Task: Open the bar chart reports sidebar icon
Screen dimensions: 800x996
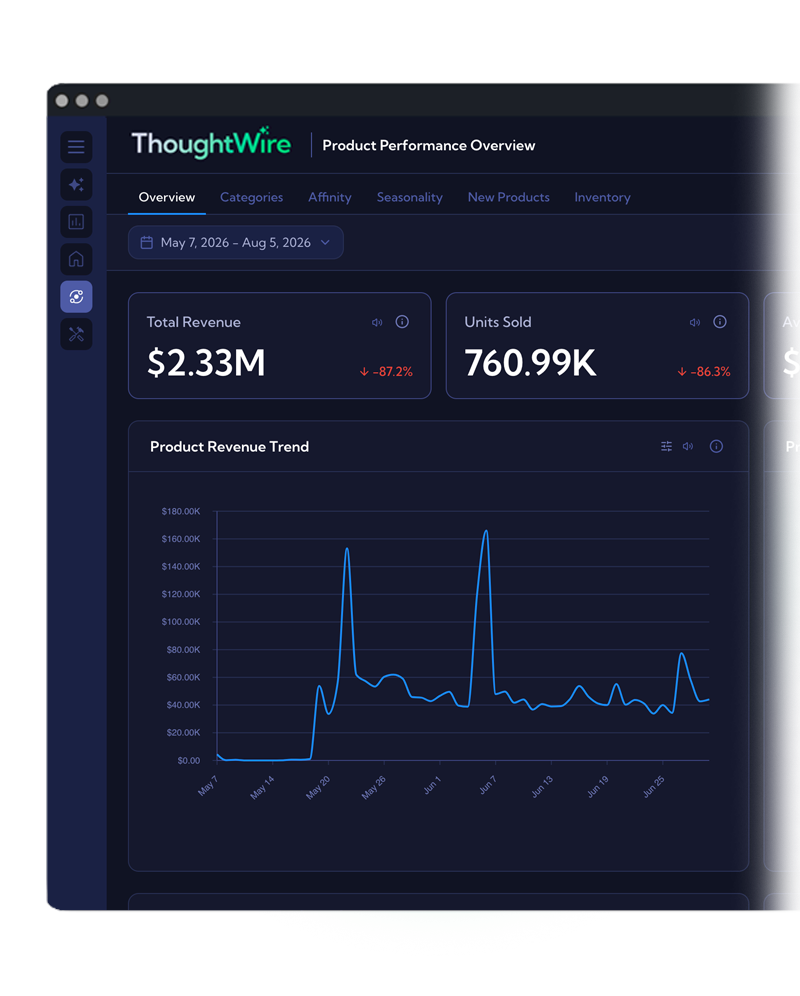Action: coord(76,222)
